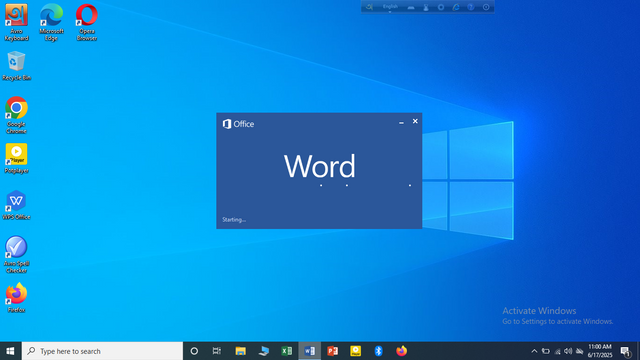Open the Windows Start menu

(x=11, y=351)
